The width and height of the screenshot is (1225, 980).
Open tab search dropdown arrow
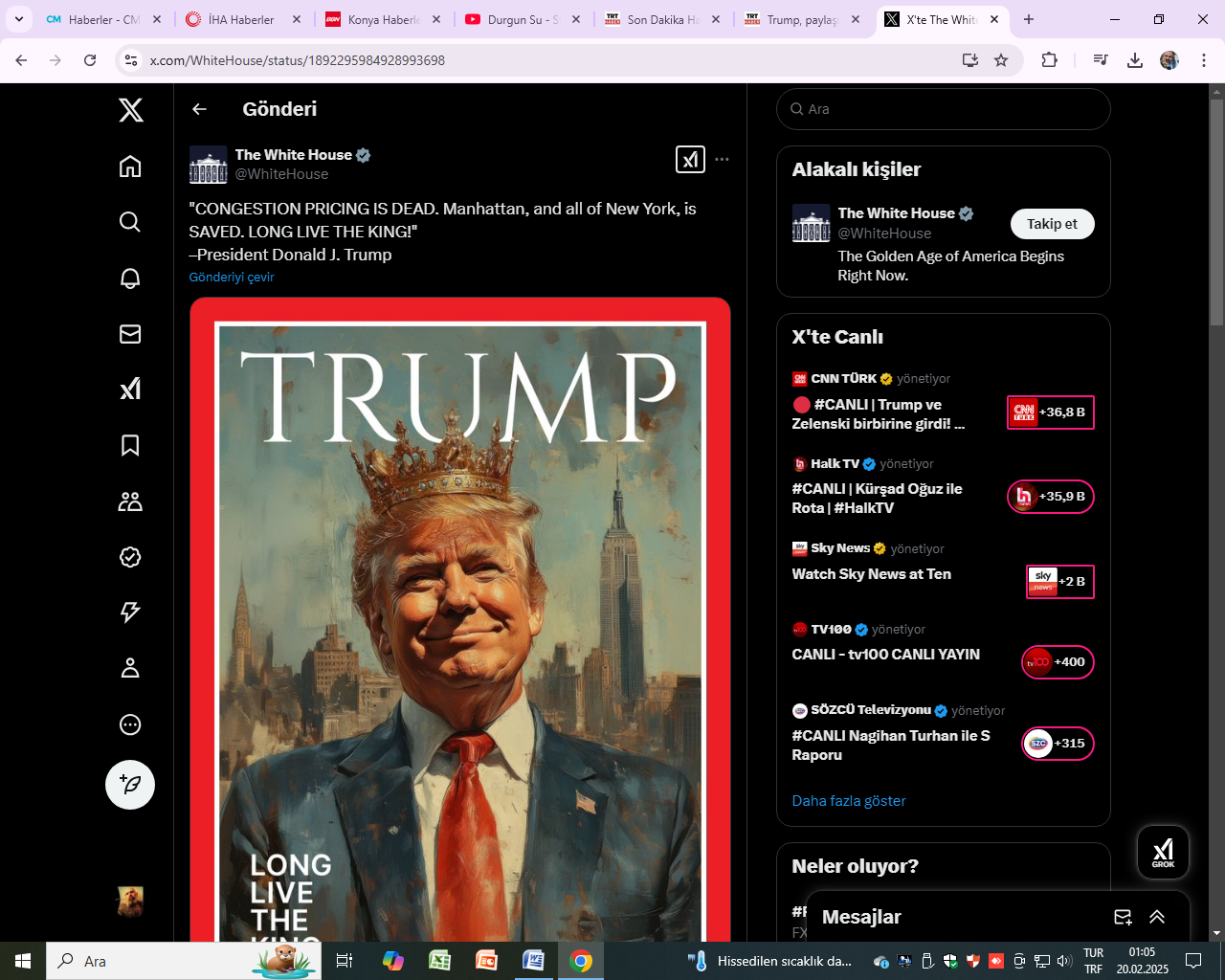point(19,19)
